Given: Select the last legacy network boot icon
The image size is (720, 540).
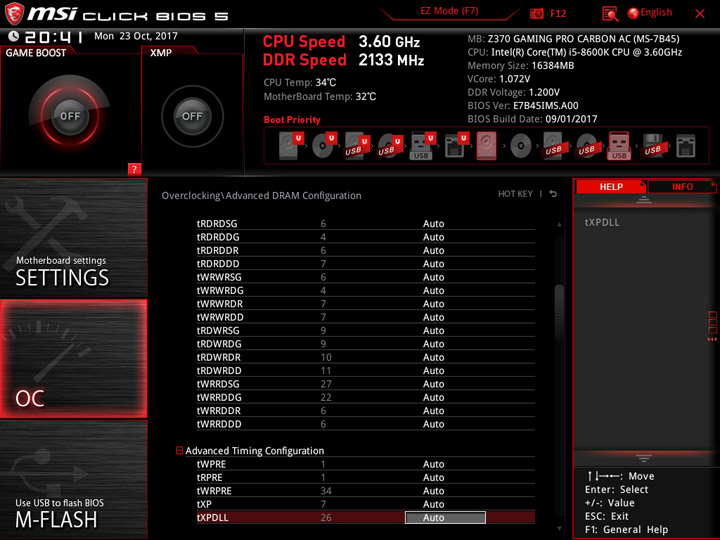Looking at the screenshot, I should click(686, 146).
